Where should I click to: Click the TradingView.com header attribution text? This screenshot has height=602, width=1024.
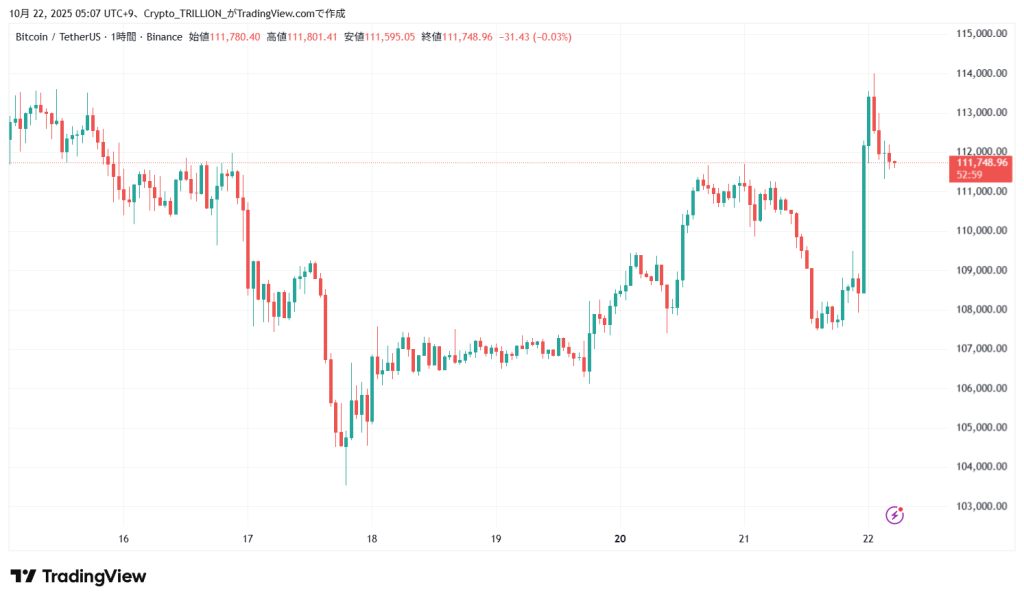click(274, 12)
